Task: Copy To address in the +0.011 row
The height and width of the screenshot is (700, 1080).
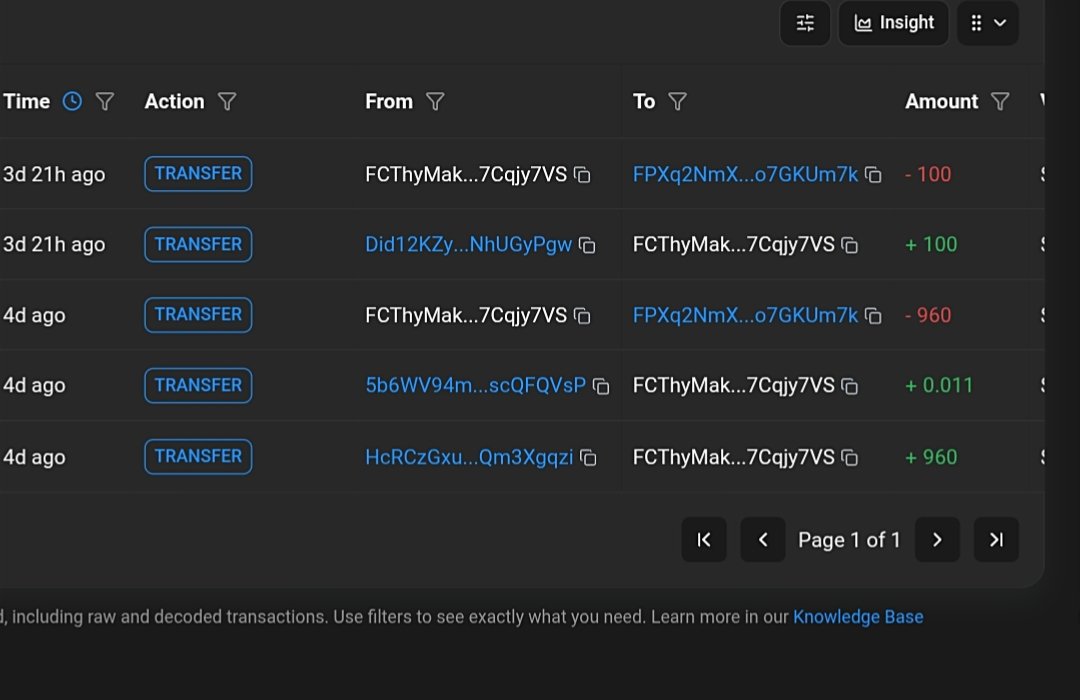Action: pos(850,387)
